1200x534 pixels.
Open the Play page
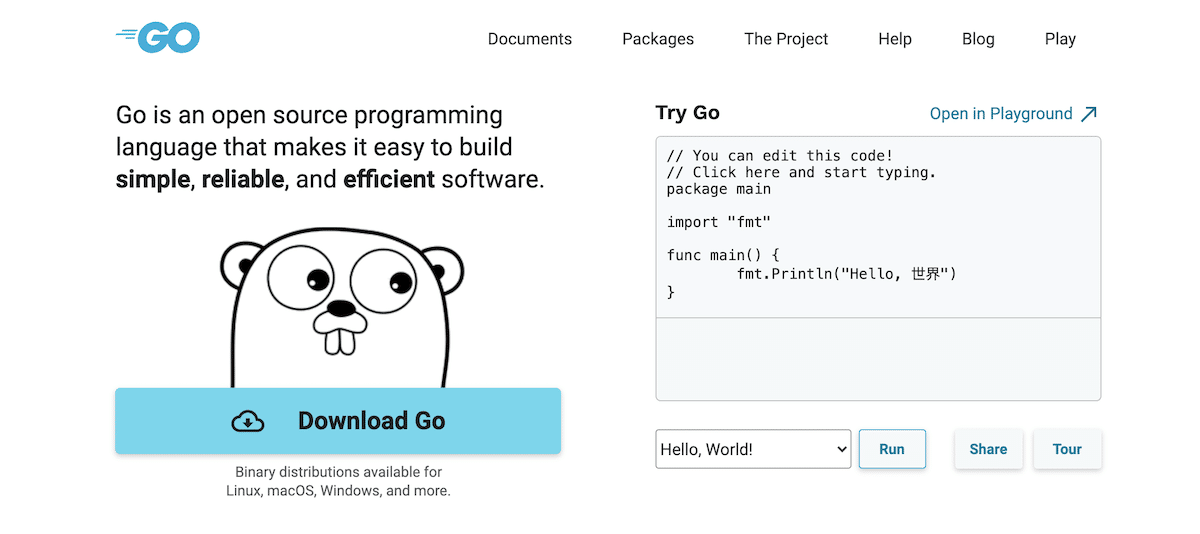pyautogui.click(x=1060, y=39)
